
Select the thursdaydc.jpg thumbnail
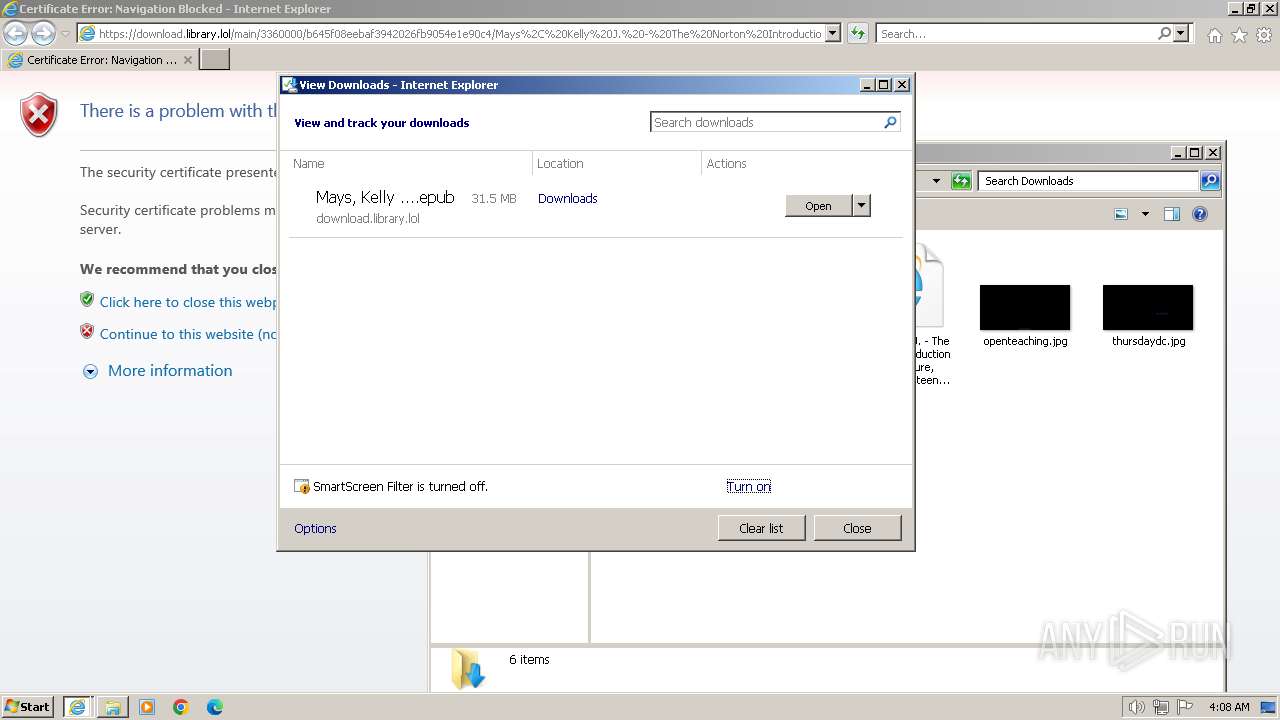point(1148,307)
